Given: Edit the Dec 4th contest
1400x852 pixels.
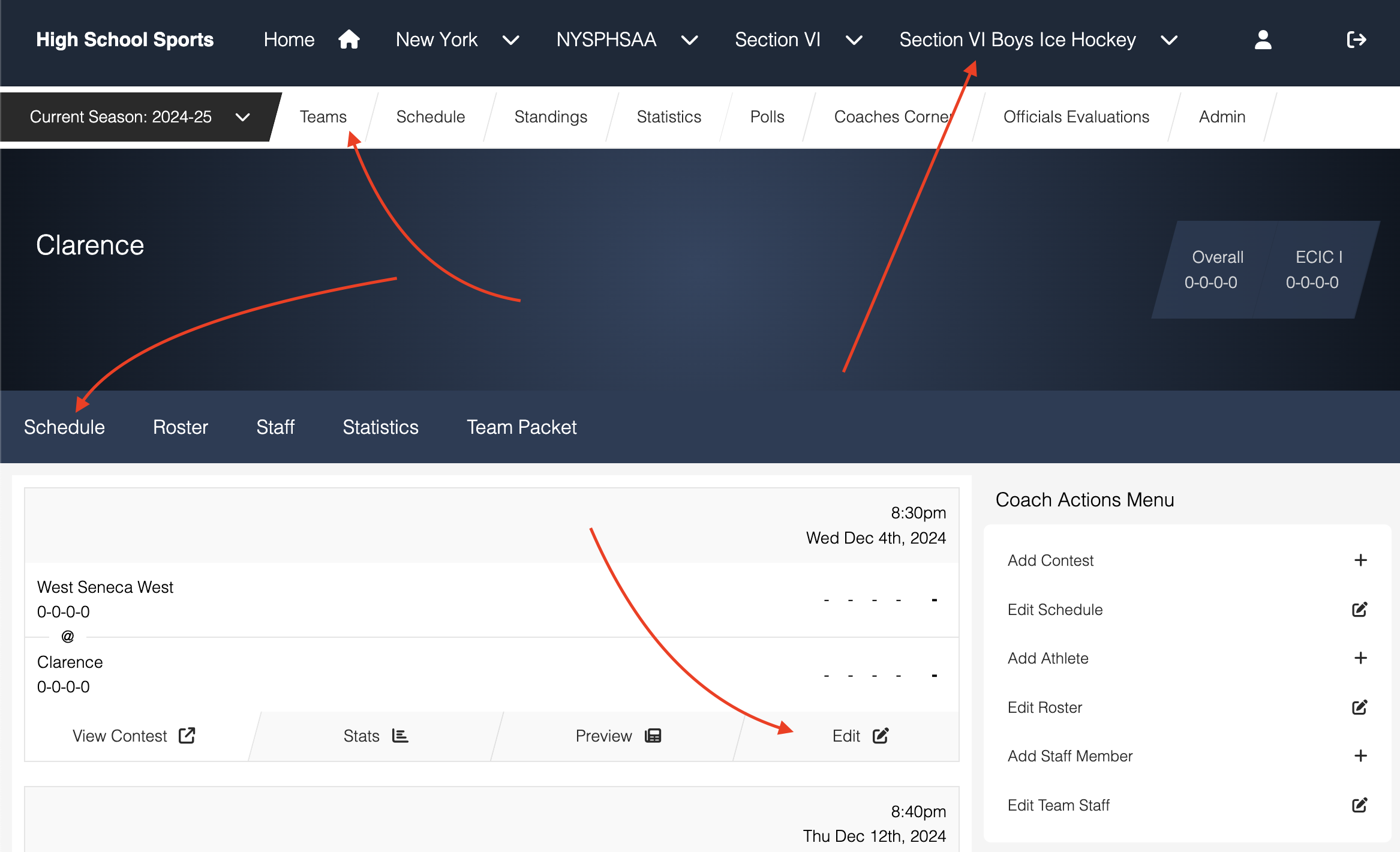Looking at the screenshot, I should pos(860,736).
